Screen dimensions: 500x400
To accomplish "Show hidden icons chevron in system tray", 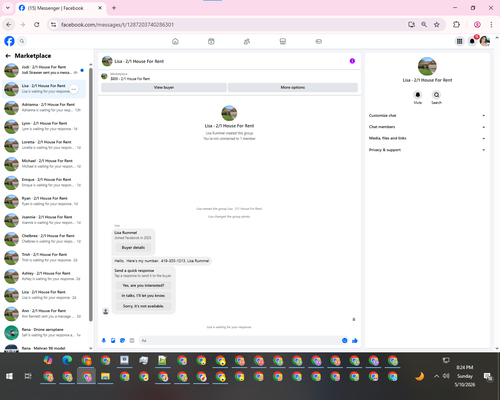I will pyautogui.click(x=436, y=376).
